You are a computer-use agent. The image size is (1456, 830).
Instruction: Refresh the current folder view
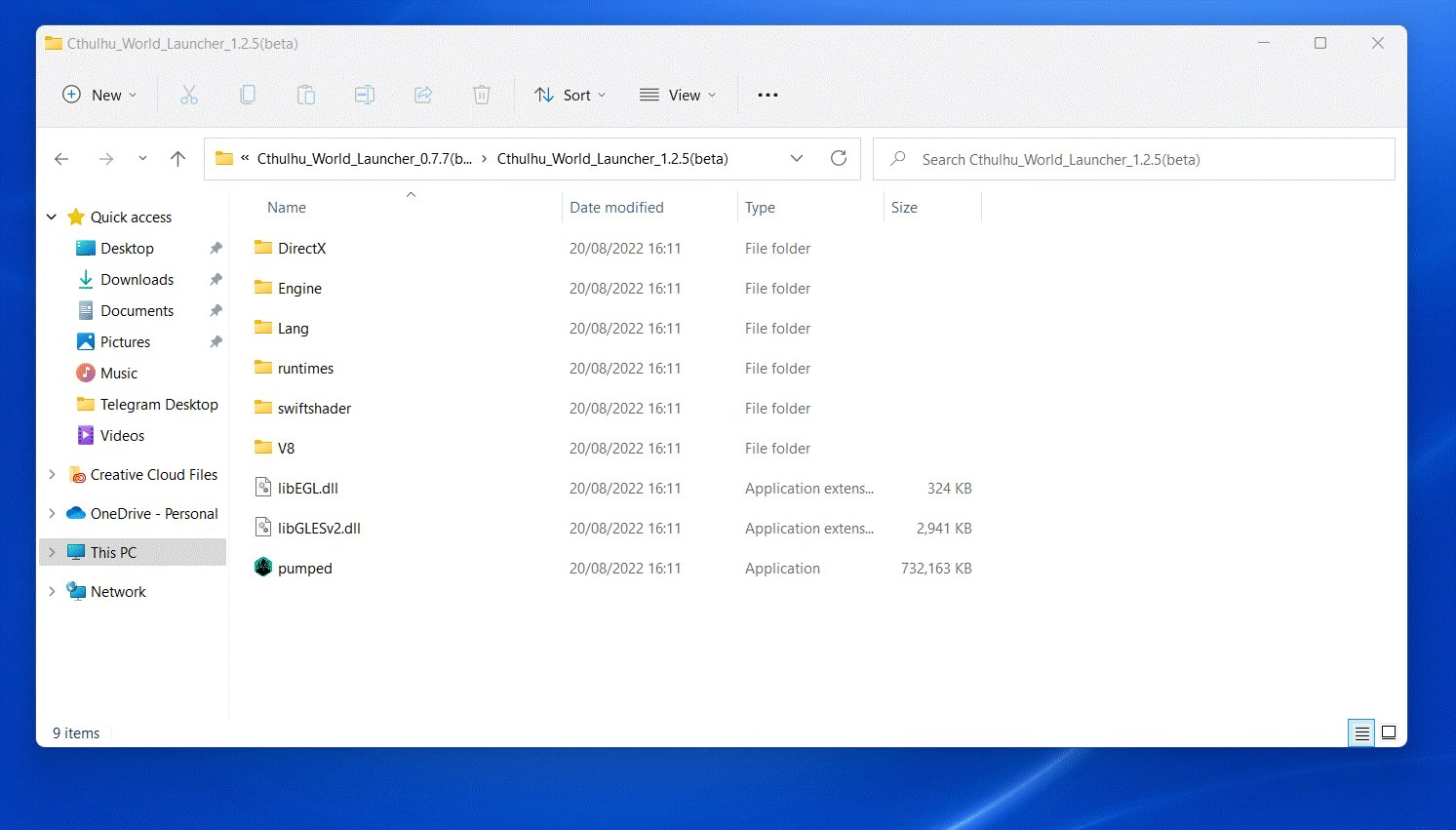point(839,158)
